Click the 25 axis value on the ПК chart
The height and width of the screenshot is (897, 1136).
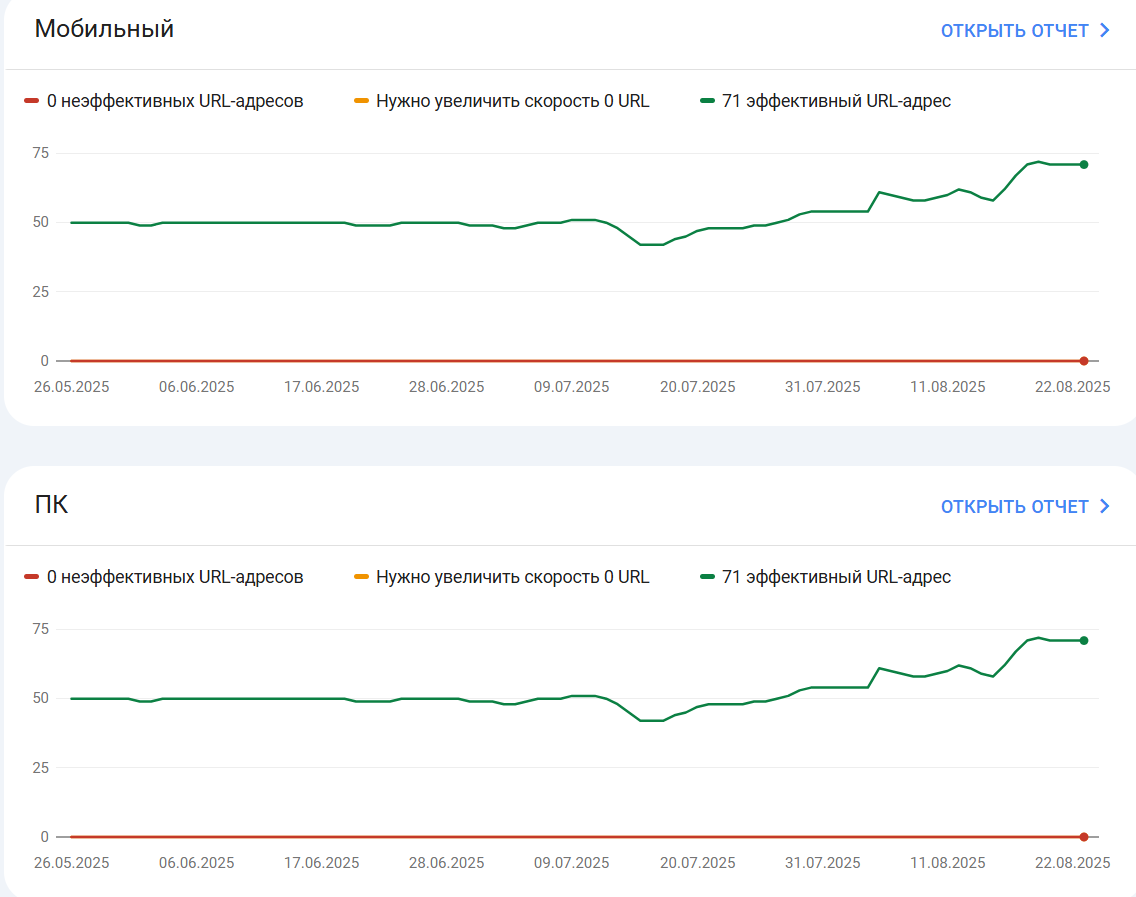click(41, 768)
